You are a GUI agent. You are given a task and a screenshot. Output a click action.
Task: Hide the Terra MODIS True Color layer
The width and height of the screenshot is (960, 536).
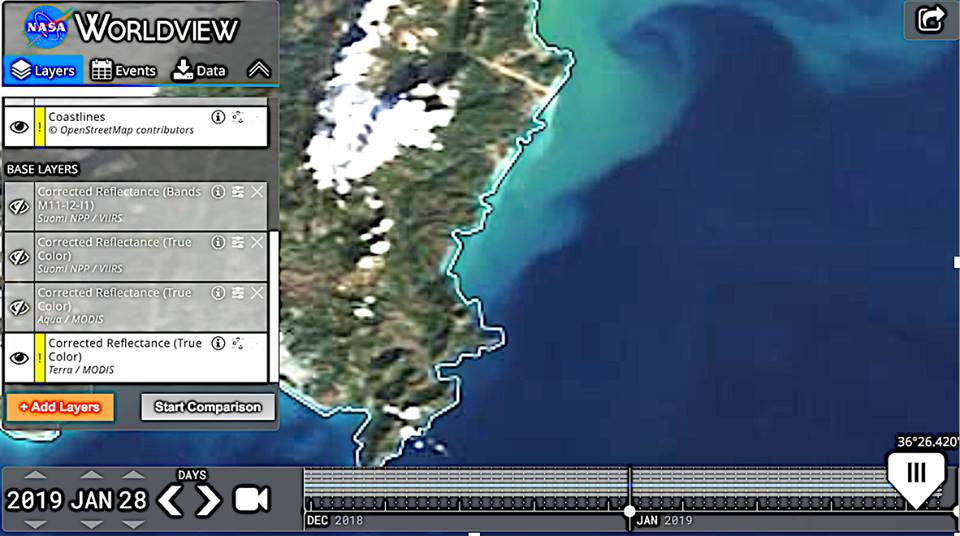point(19,358)
